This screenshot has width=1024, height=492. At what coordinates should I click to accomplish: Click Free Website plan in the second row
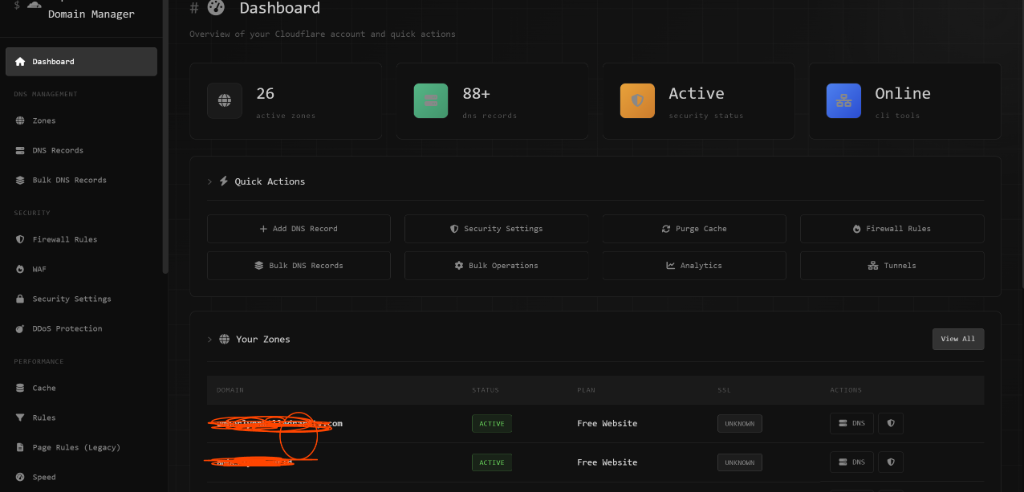[x=607, y=463]
